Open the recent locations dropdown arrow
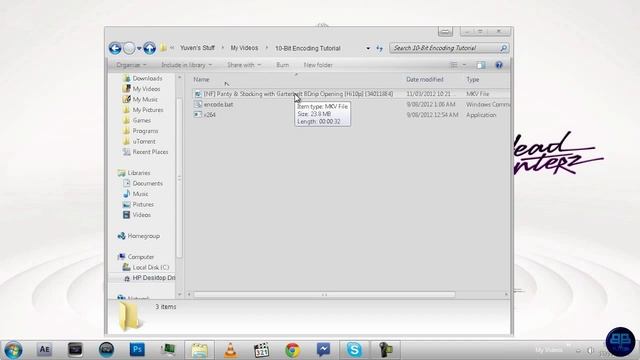 coord(139,49)
